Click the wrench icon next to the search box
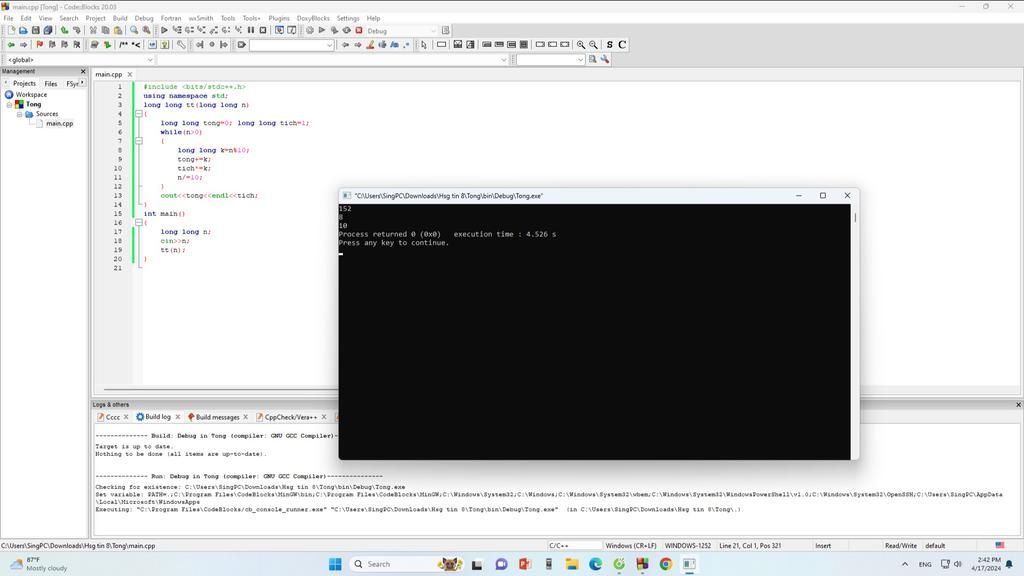The height and width of the screenshot is (576, 1024). pyautogui.click(x=605, y=59)
